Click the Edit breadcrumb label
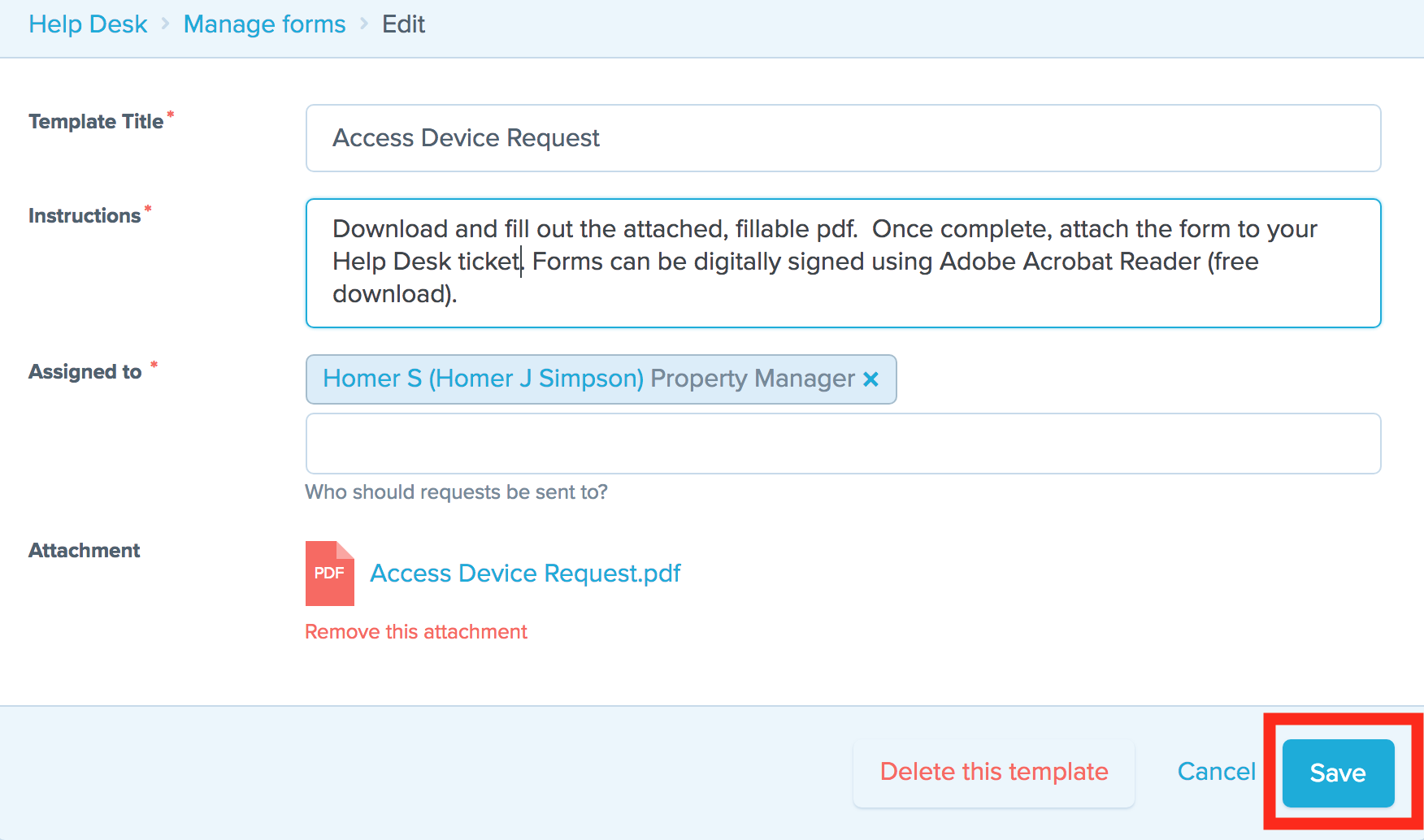Image resolution: width=1424 pixels, height=840 pixels. pyautogui.click(x=404, y=24)
